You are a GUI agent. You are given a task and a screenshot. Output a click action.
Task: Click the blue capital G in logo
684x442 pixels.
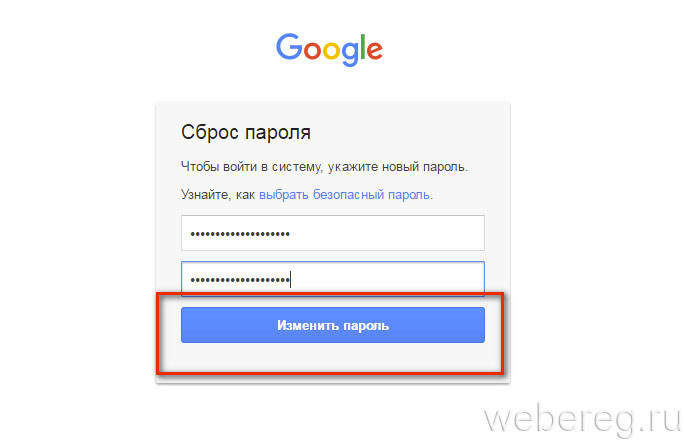pos(289,47)
